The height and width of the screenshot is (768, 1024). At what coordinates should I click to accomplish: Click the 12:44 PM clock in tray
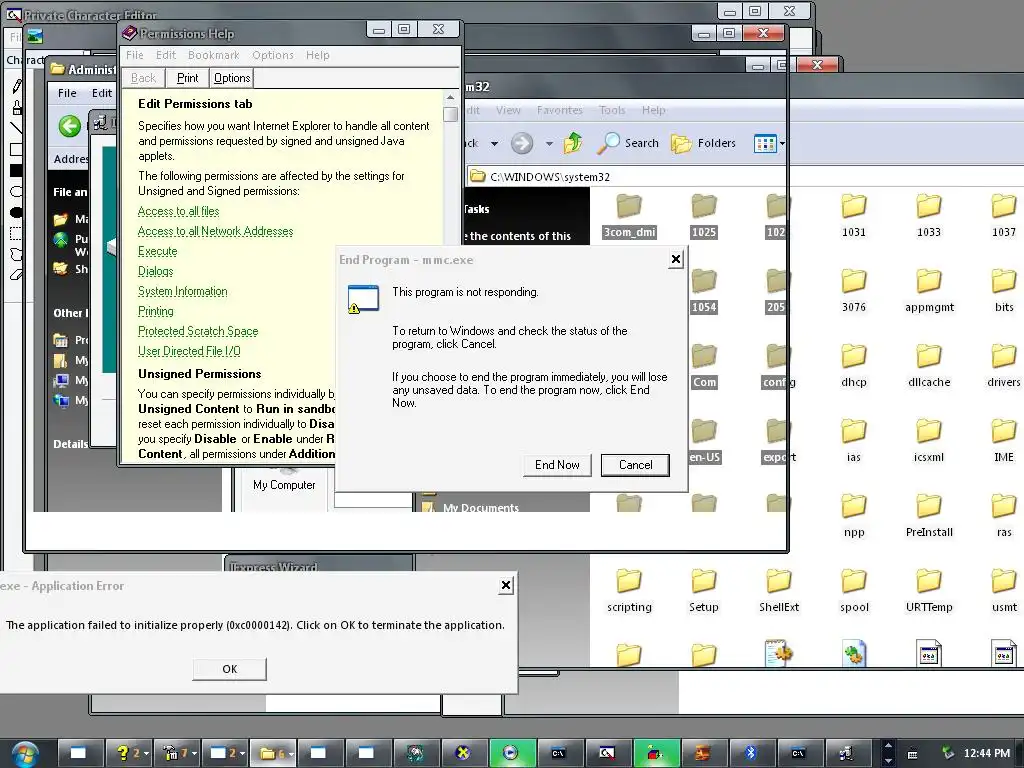click(986, 754)
